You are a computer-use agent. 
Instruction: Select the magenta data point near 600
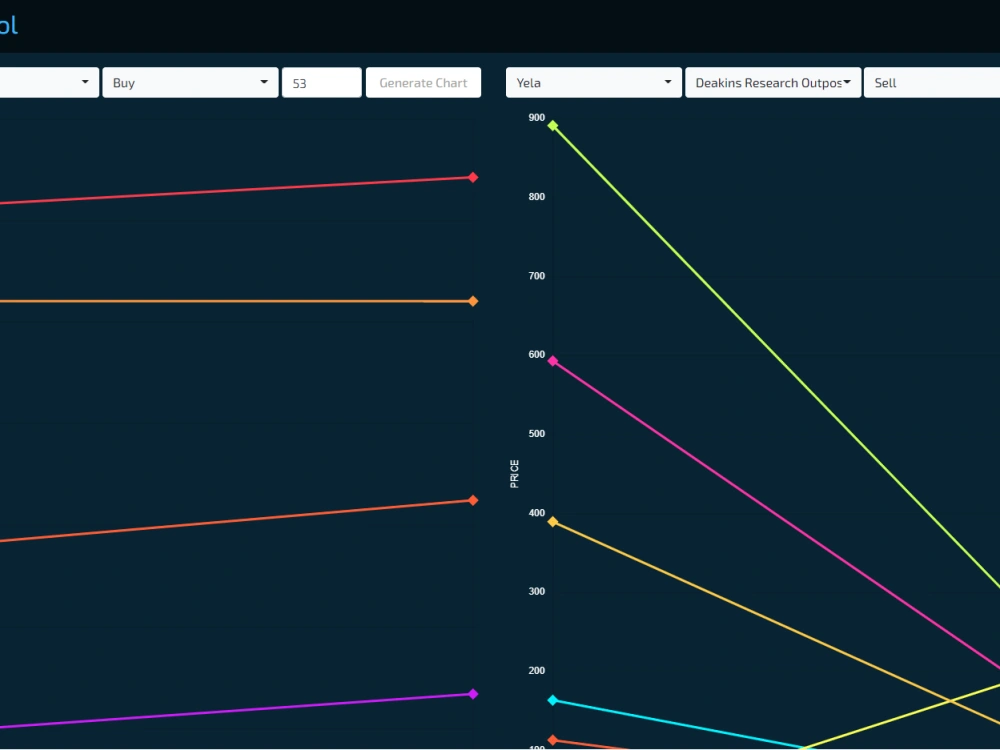(553, 361)
